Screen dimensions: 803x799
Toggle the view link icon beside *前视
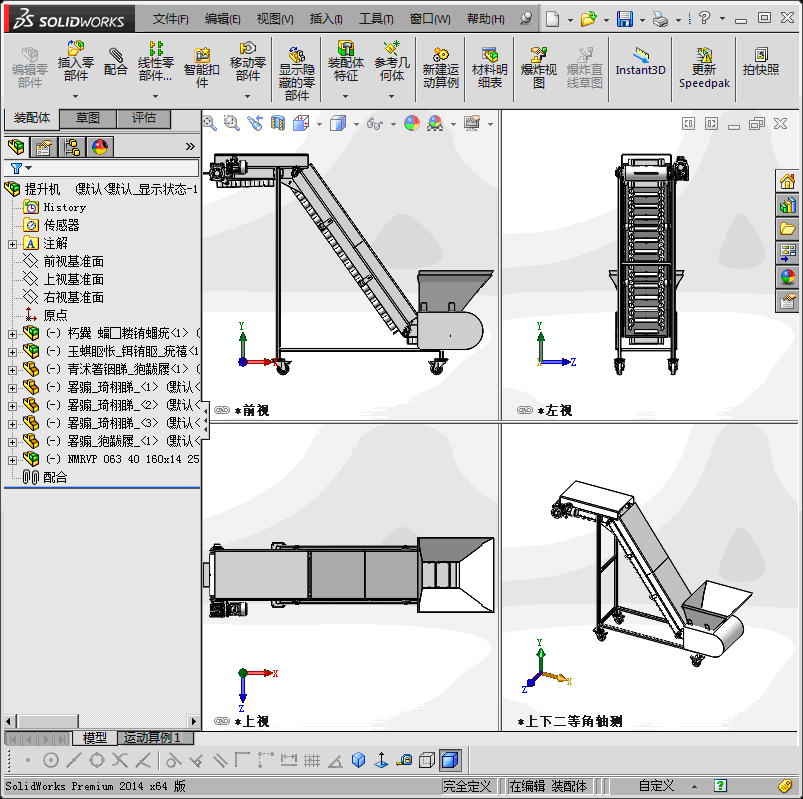pos(222,410)
